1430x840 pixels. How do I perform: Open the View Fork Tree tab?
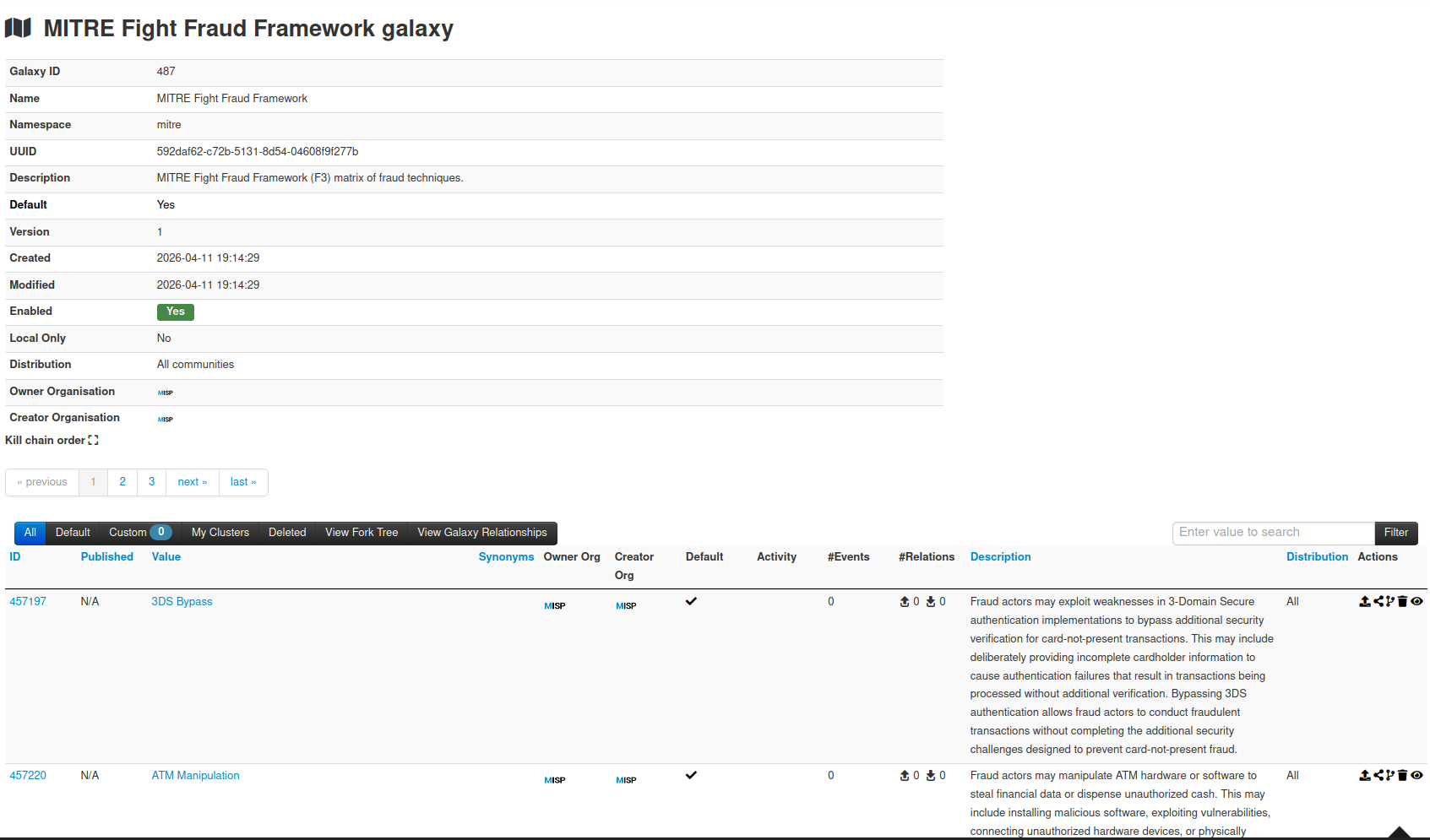(x=361, y=533)
